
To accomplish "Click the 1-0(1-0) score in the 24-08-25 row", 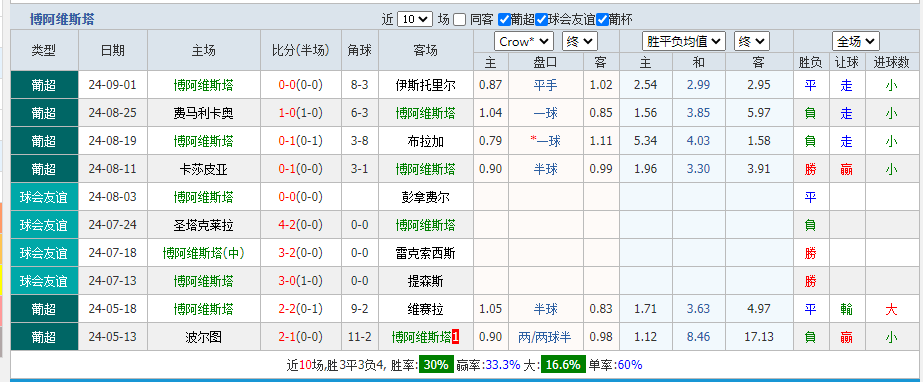I will point(300,113).
